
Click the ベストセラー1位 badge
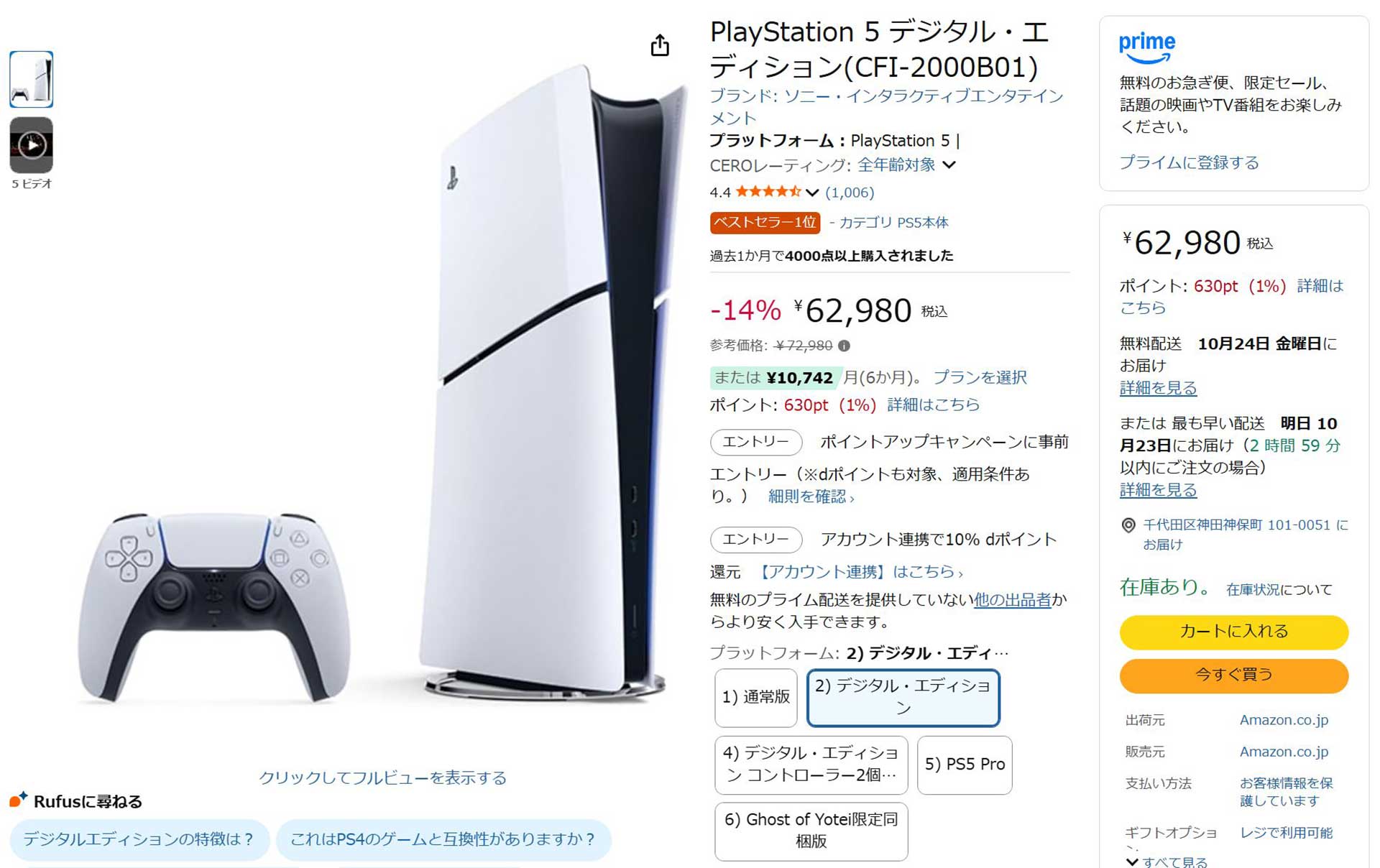763,223
